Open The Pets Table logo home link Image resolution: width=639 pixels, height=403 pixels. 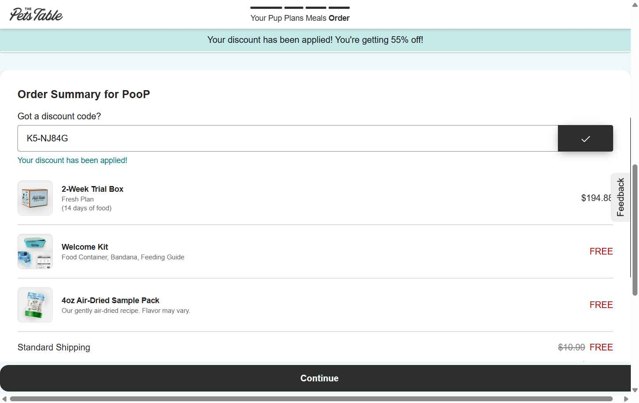point(36,15)
